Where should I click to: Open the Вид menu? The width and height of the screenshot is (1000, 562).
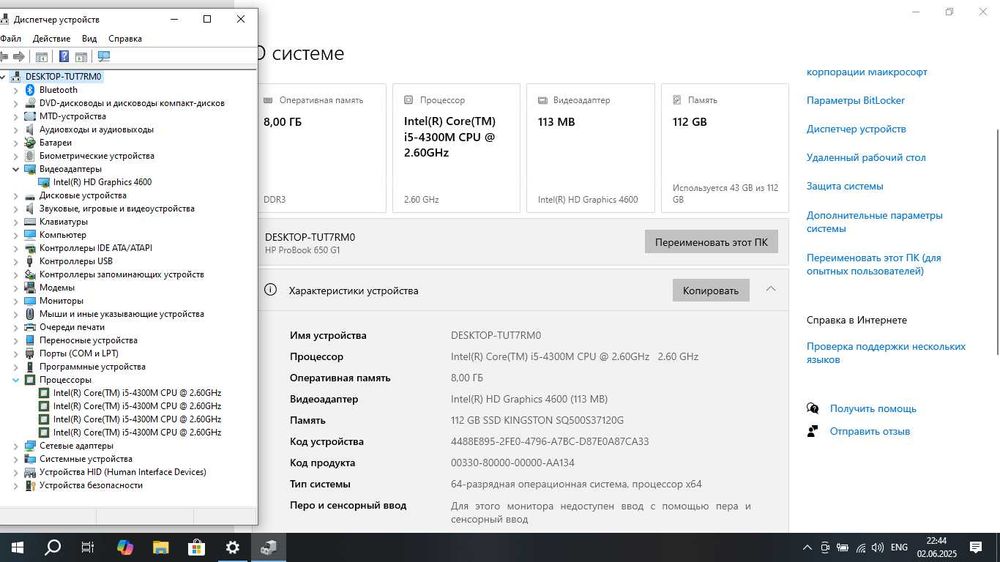[x=89, y=38]
